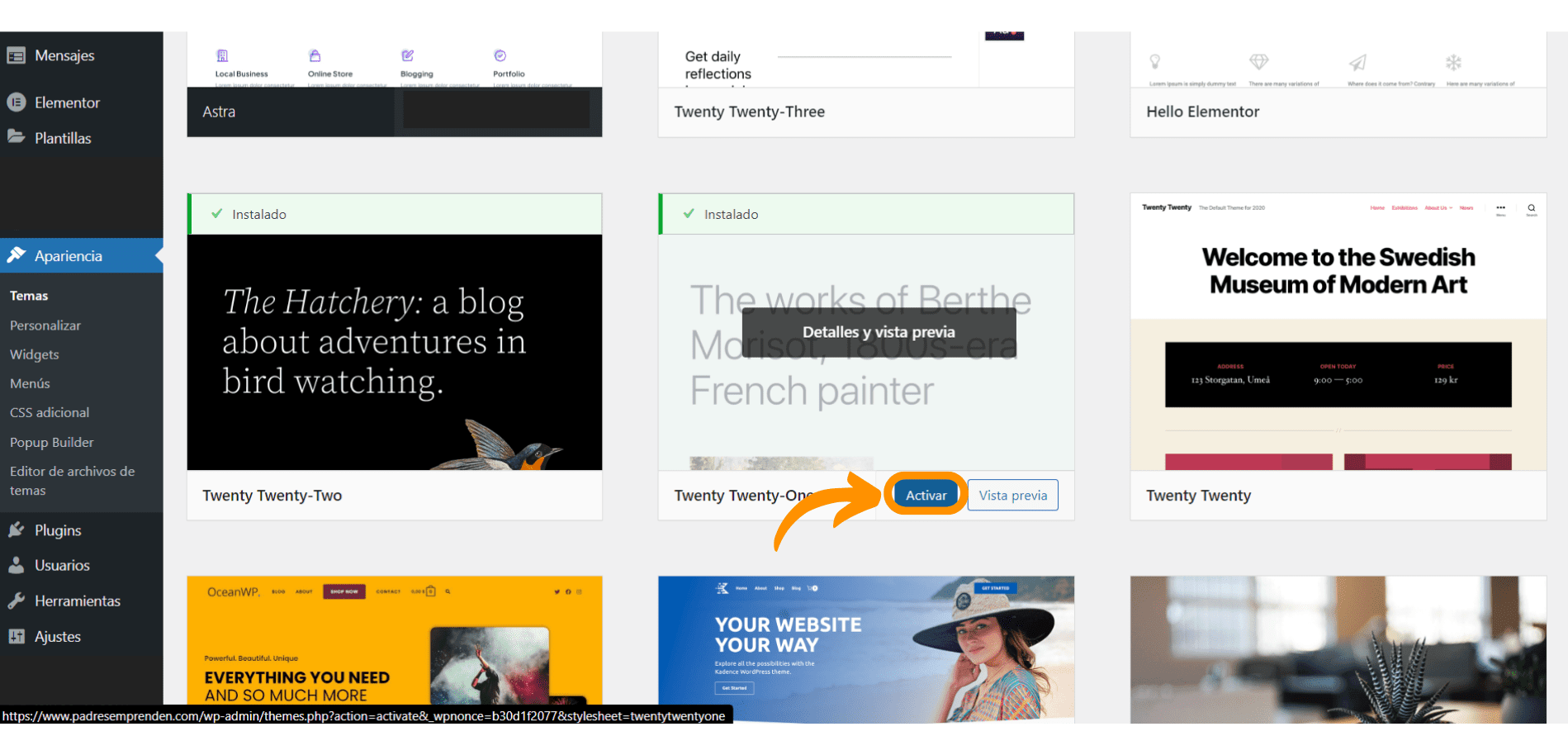1568x755 pixels.
Task: Open Detalles y vista previa overlay
Action: coord(879,332)
